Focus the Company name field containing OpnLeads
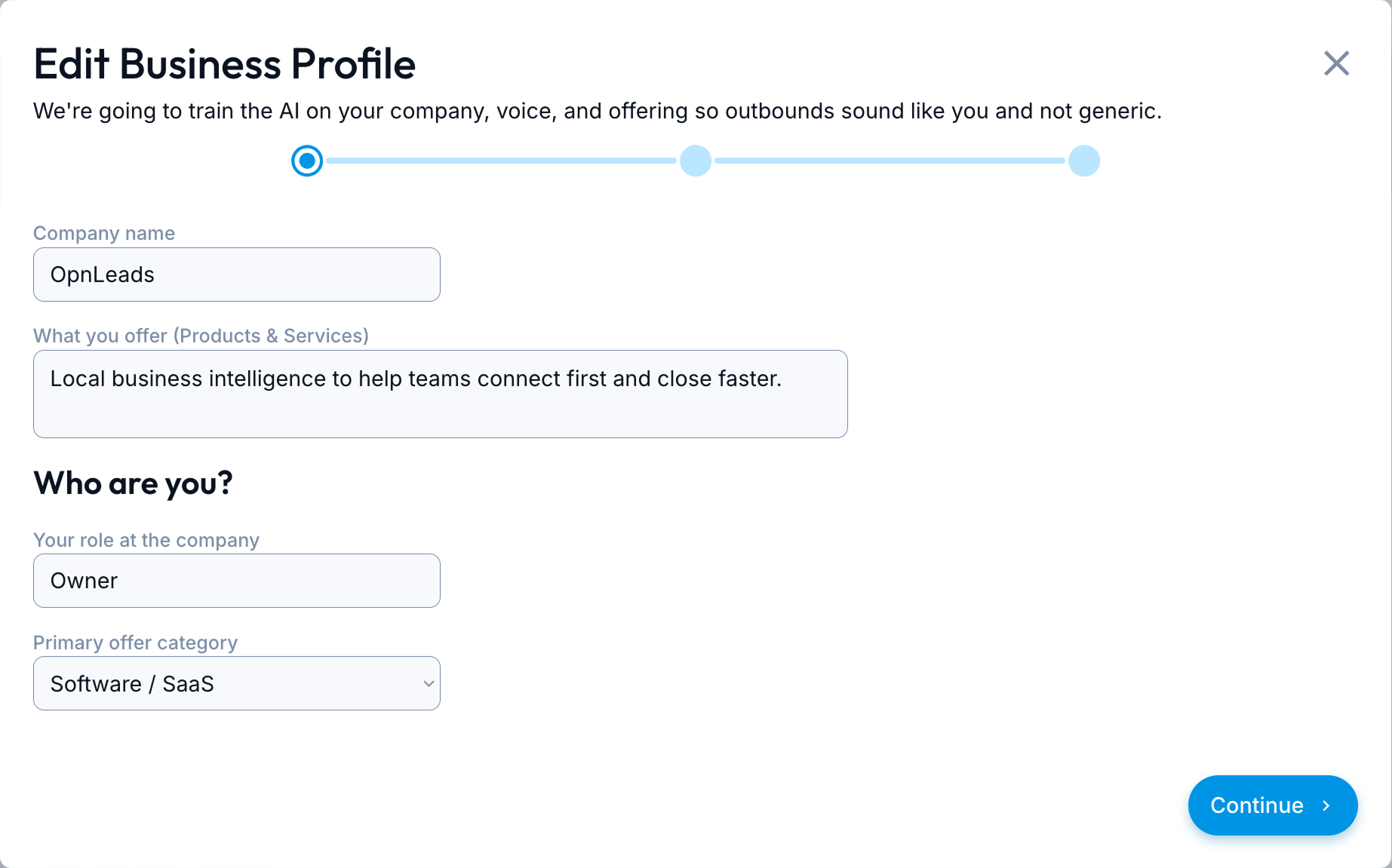 coord(236,275)
